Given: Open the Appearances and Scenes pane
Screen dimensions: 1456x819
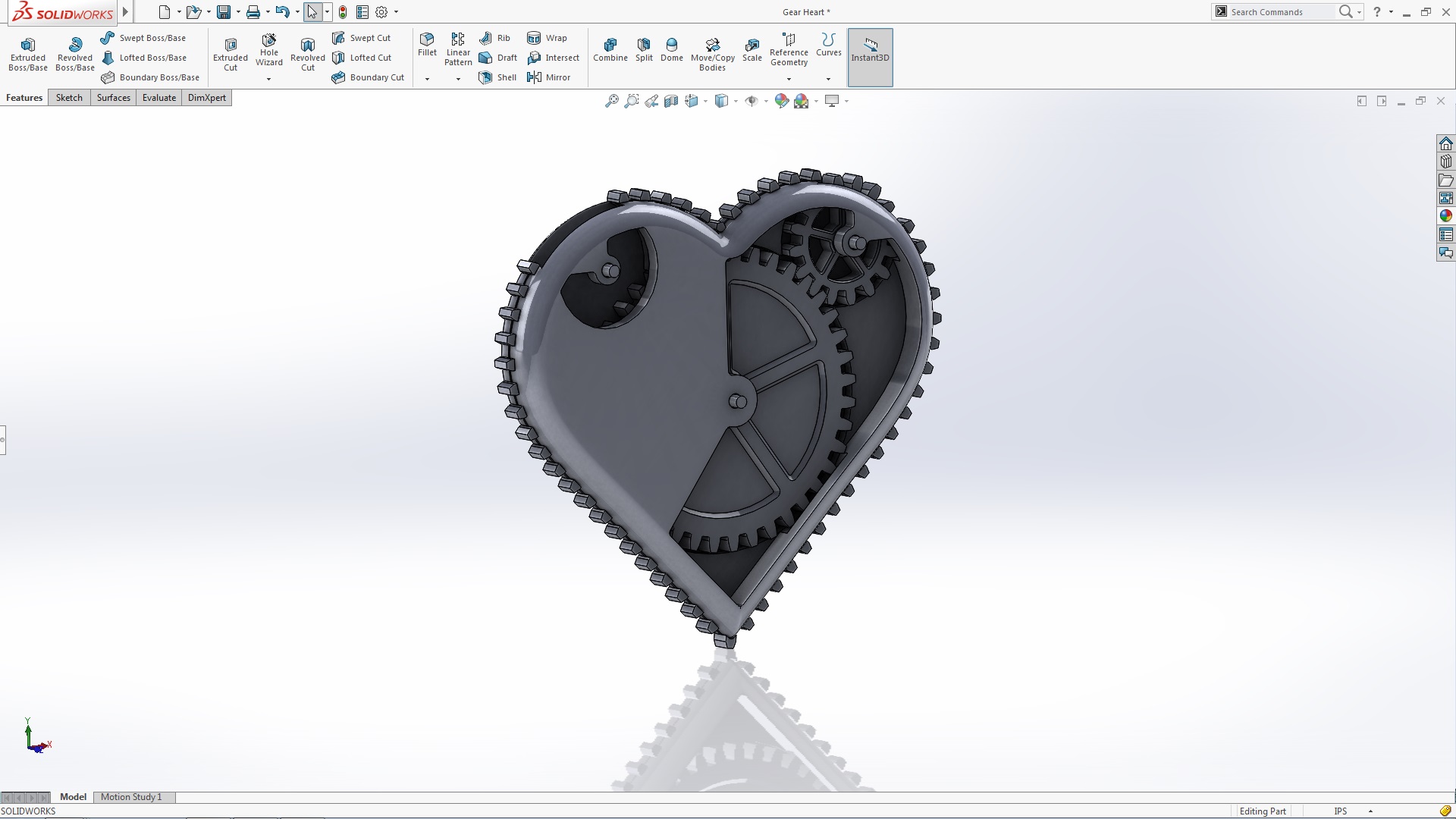Looking at the screenshot, I should click(1447, 215).
